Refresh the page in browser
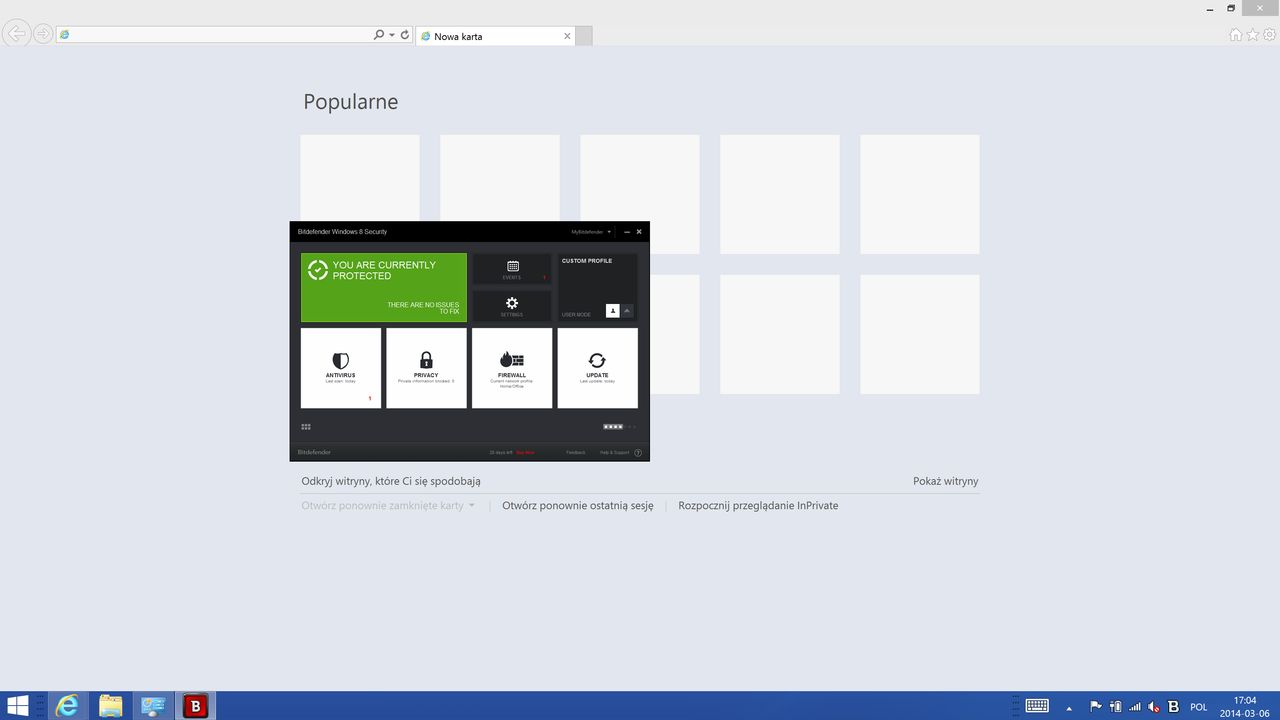1280x720 pixels. pyautogui.click(x=405, y=34)
